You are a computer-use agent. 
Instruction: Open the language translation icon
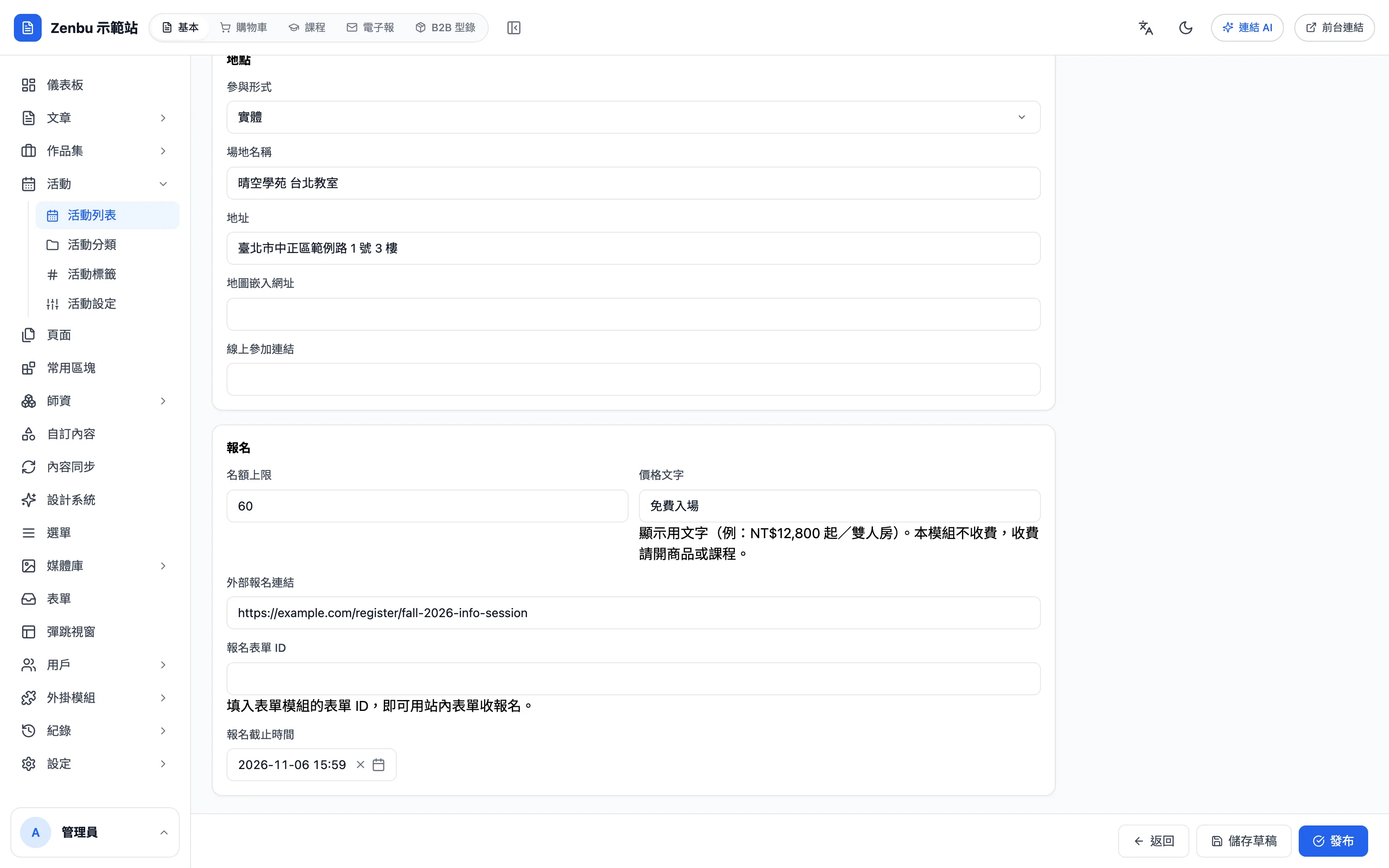point(1145,27)
